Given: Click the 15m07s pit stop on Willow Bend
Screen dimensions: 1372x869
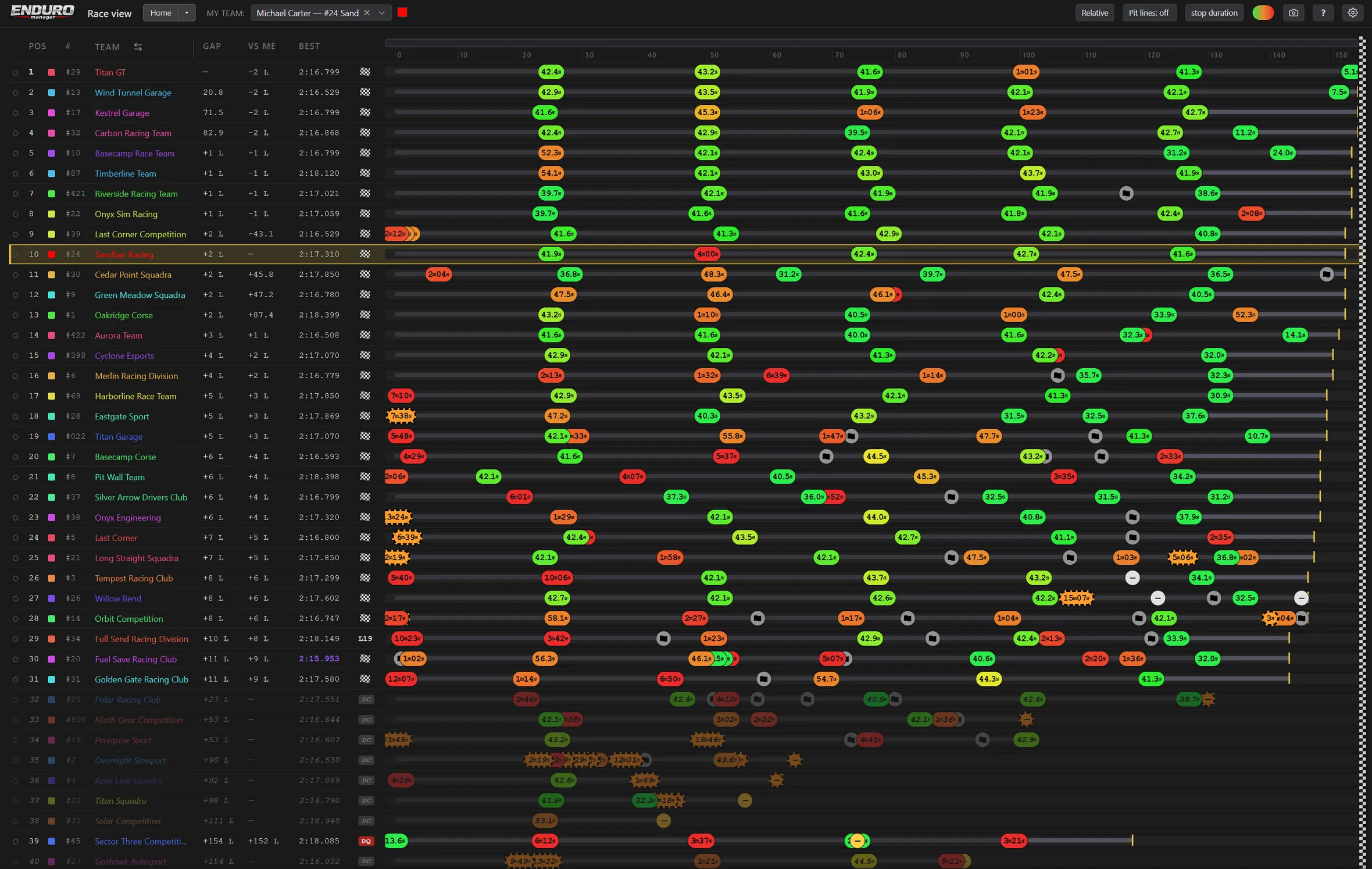Looking at the screenshot, I should click(1076, 598).
